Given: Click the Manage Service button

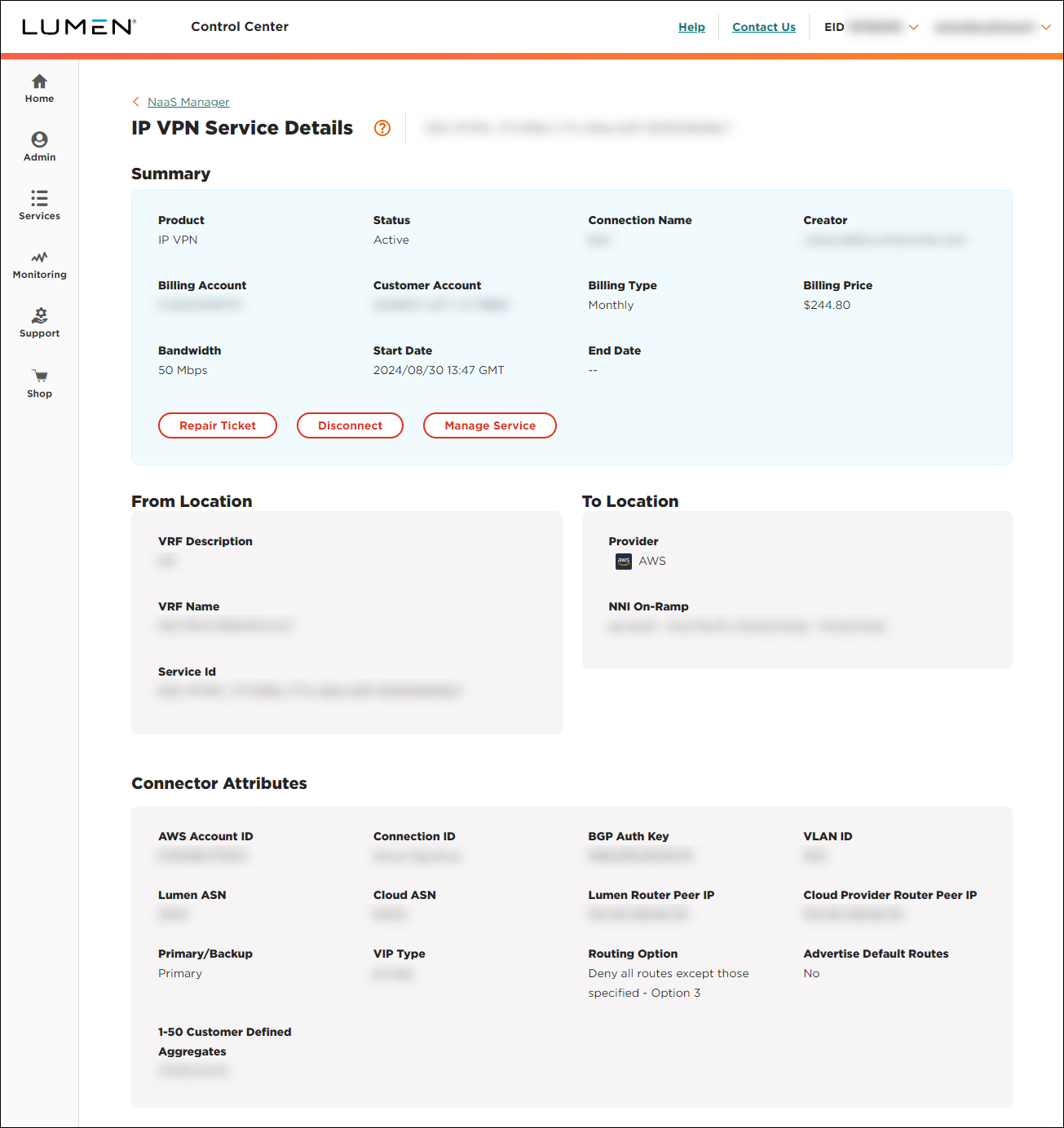Looking at the screenshot, I should click(x=490, y=425).
